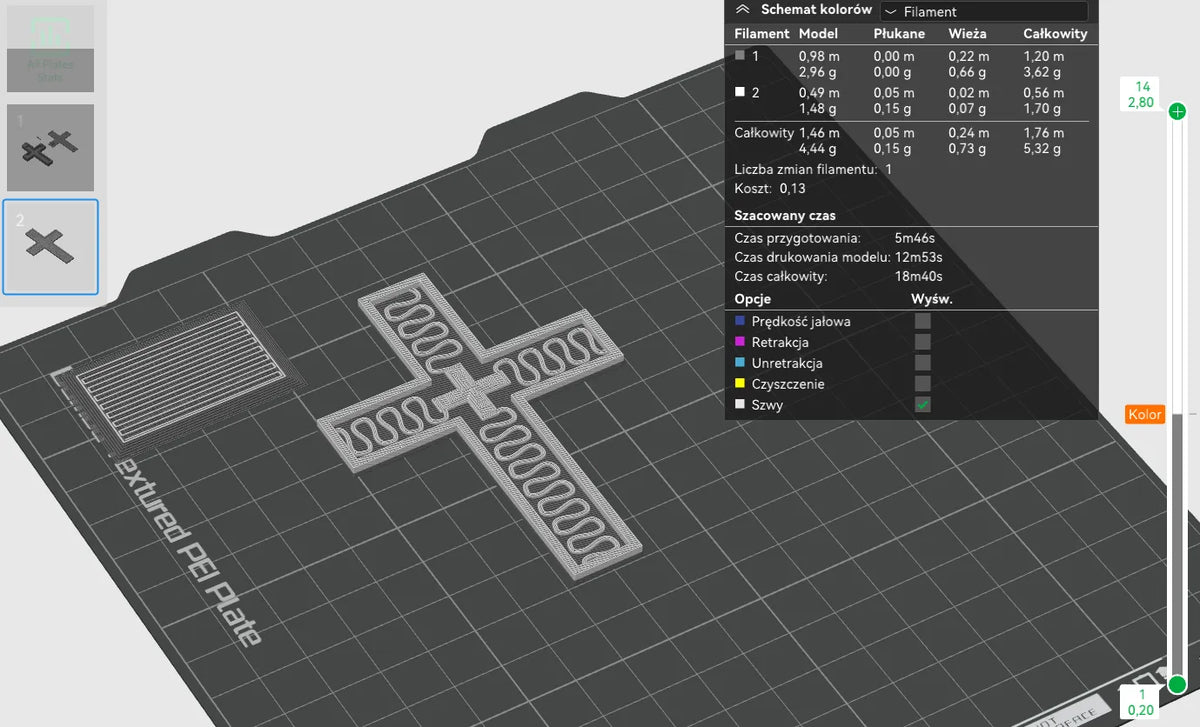
Task: Toggle Unretrakcja display checkbox
Action: click(x=923, y=363)
